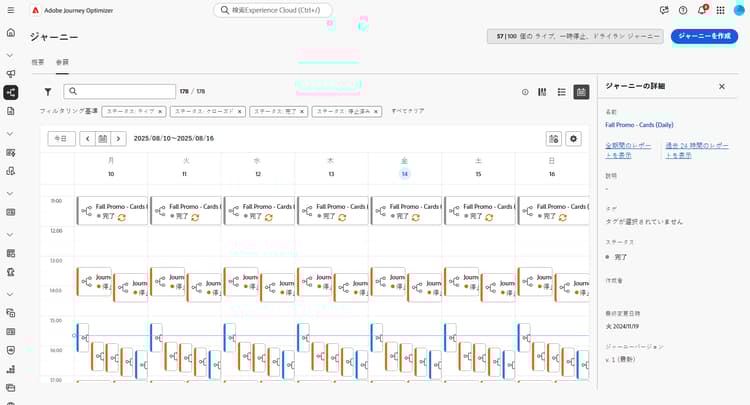Viewport: 750px width, 405px height.
Task: Remove the ステータス: 完了 filter chip
Action: coord(302,111)
